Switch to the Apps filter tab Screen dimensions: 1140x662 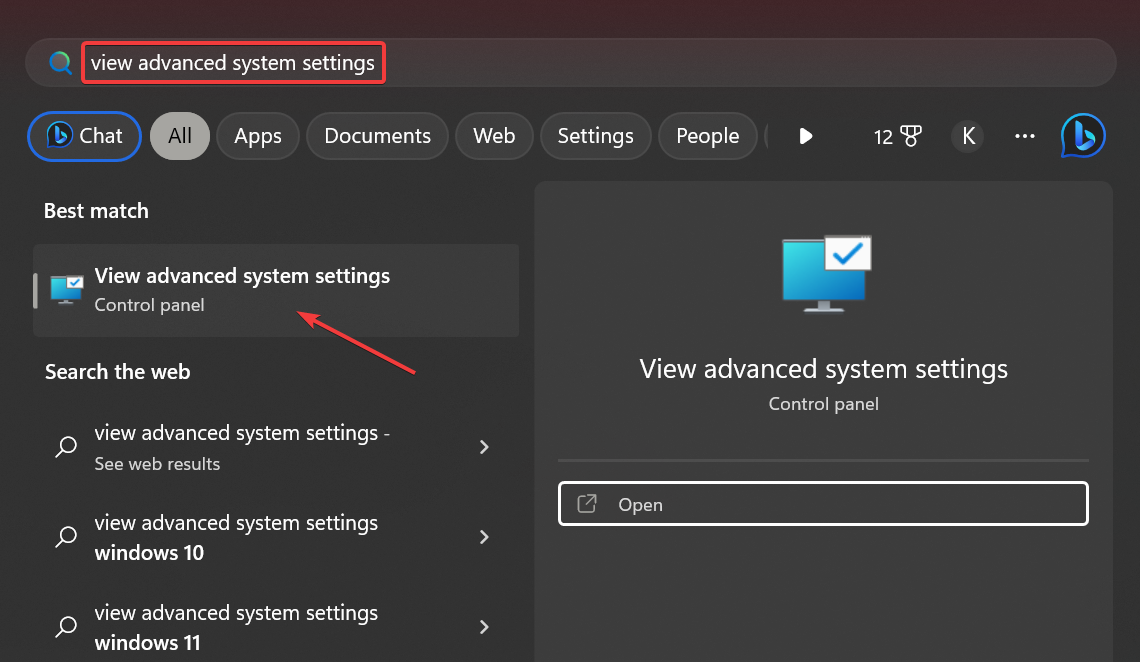click(x=258, y=136)
